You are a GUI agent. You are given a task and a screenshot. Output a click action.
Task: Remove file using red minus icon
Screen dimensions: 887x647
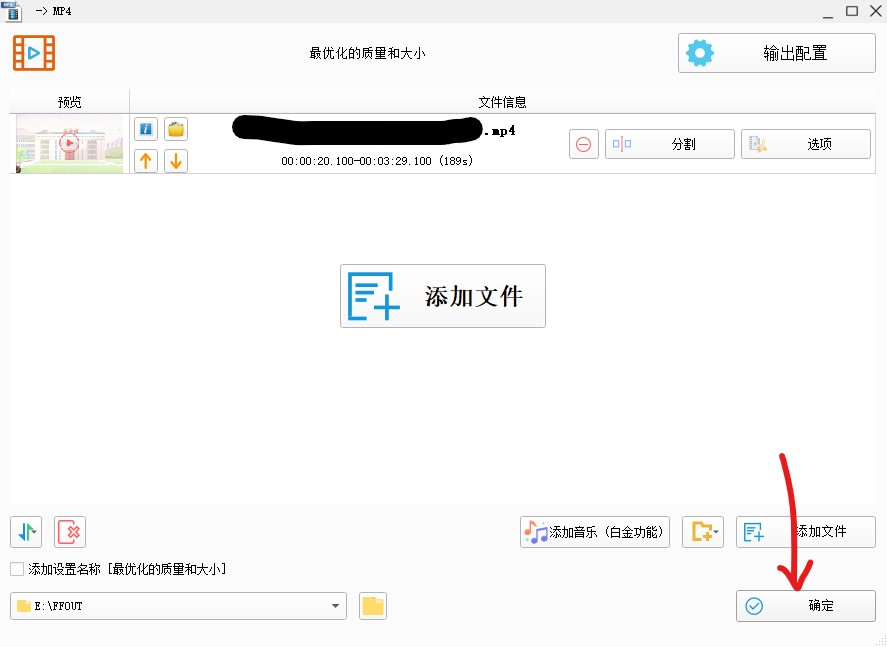coord(583,144)
